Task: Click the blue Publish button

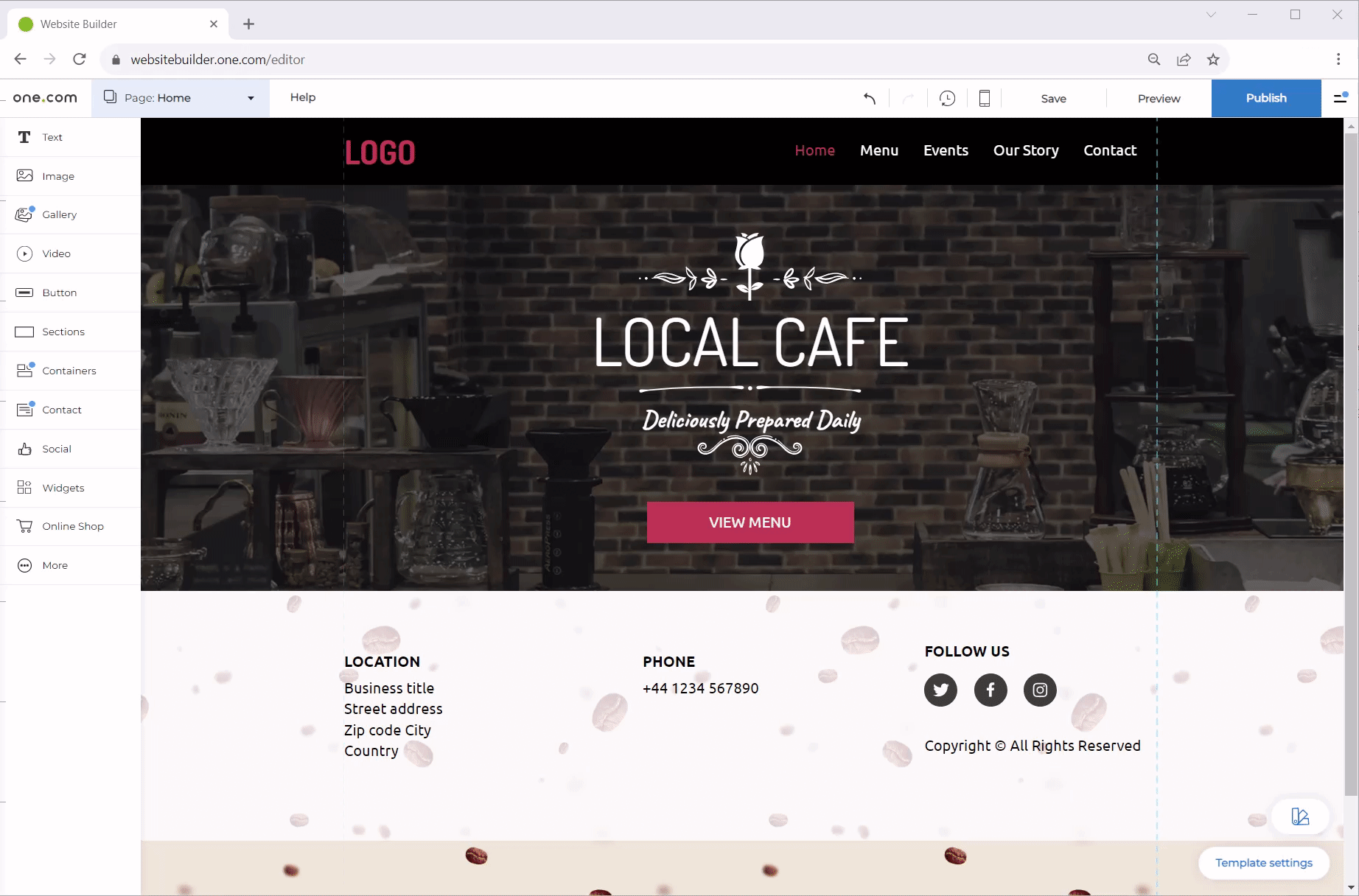Action: tap(1265, 98)
